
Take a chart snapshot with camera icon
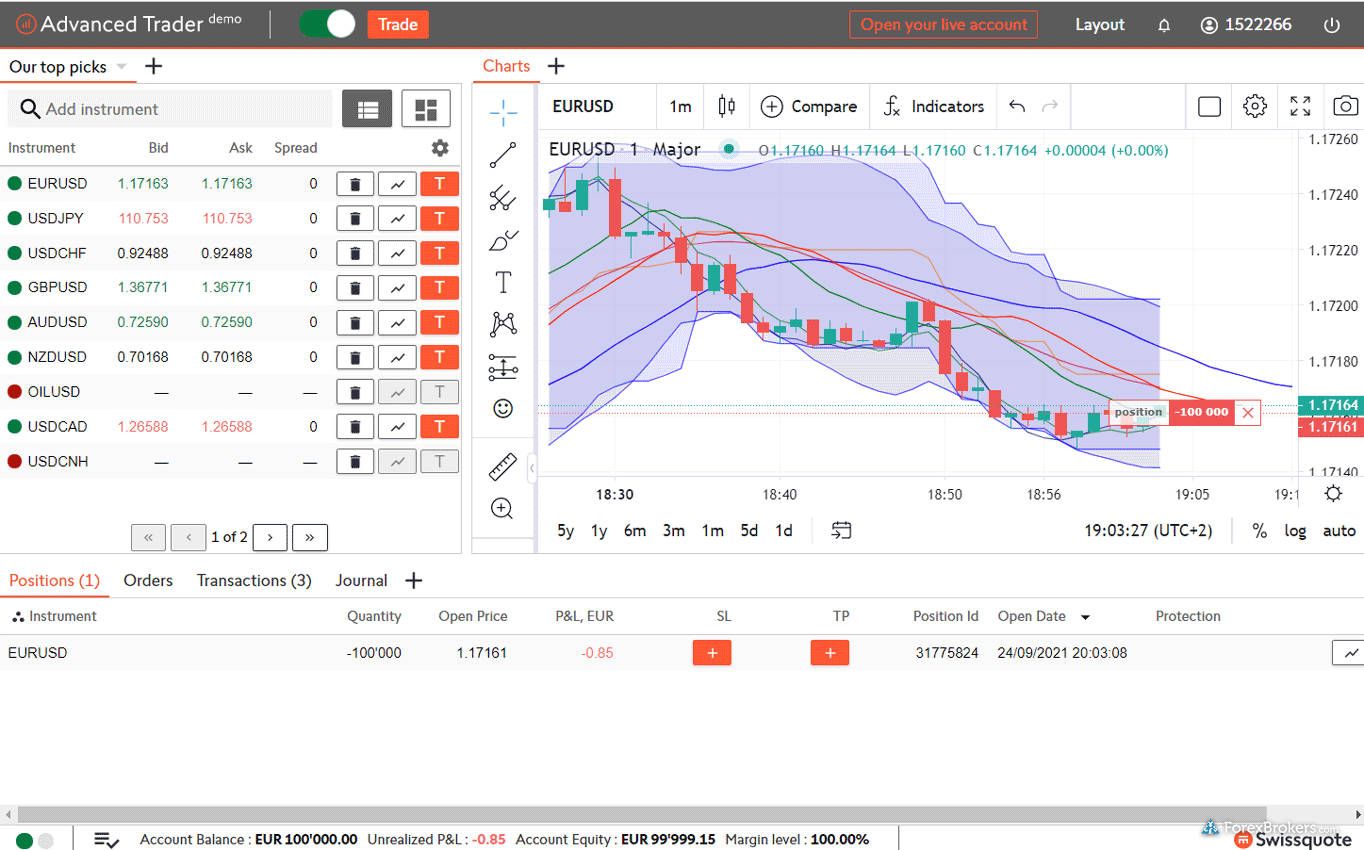pyautogui.click(x=1345, y=106)
